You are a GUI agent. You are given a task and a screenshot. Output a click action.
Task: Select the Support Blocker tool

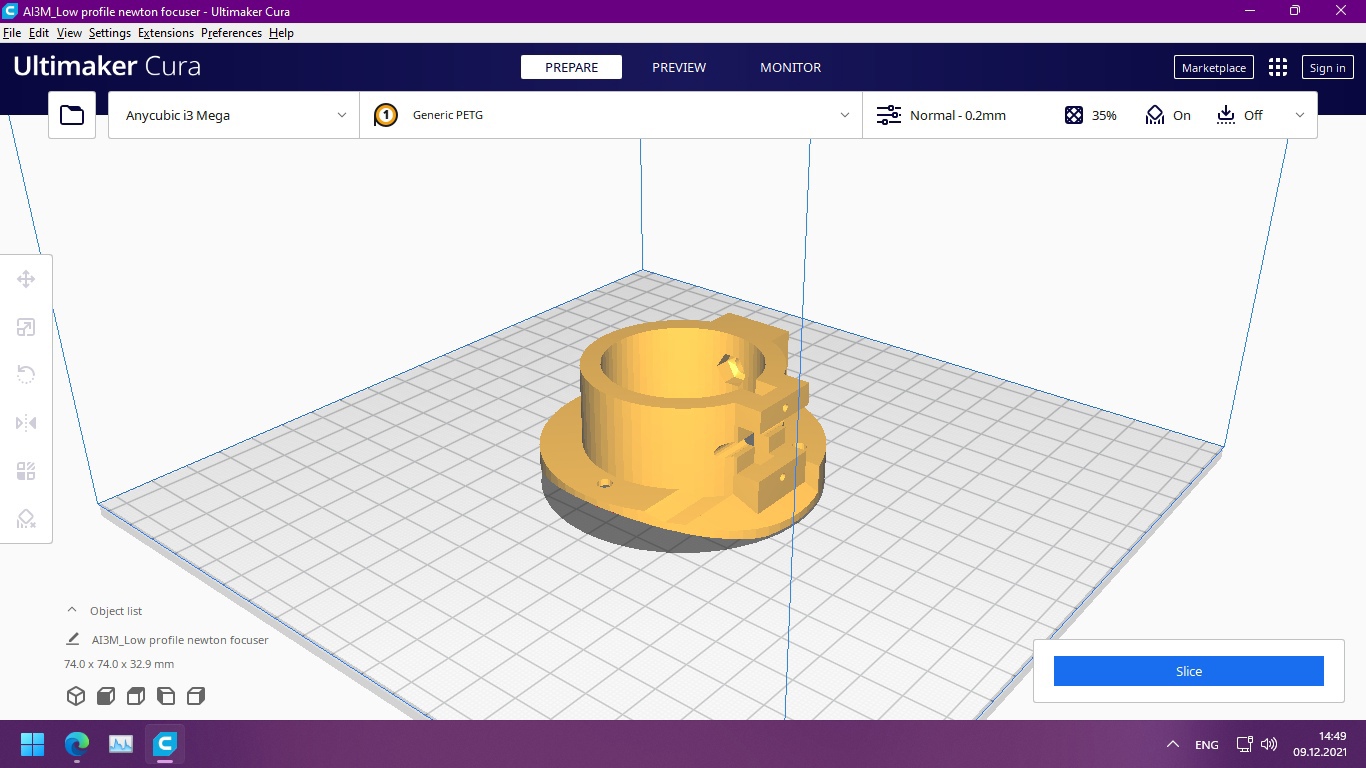[26, 519]
